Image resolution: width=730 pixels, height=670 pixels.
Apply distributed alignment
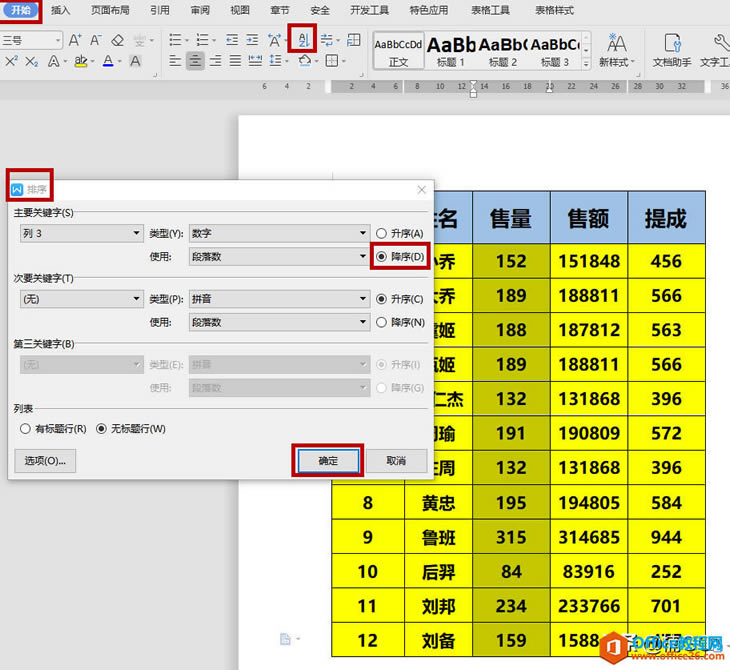click(255, 61)
